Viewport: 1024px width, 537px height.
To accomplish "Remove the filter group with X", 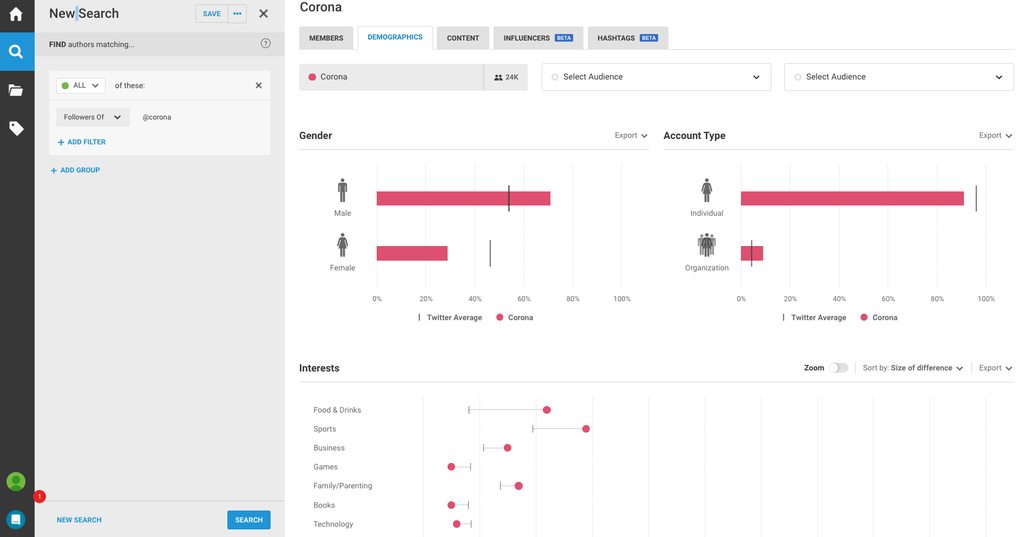I will (x=259, y=86).
